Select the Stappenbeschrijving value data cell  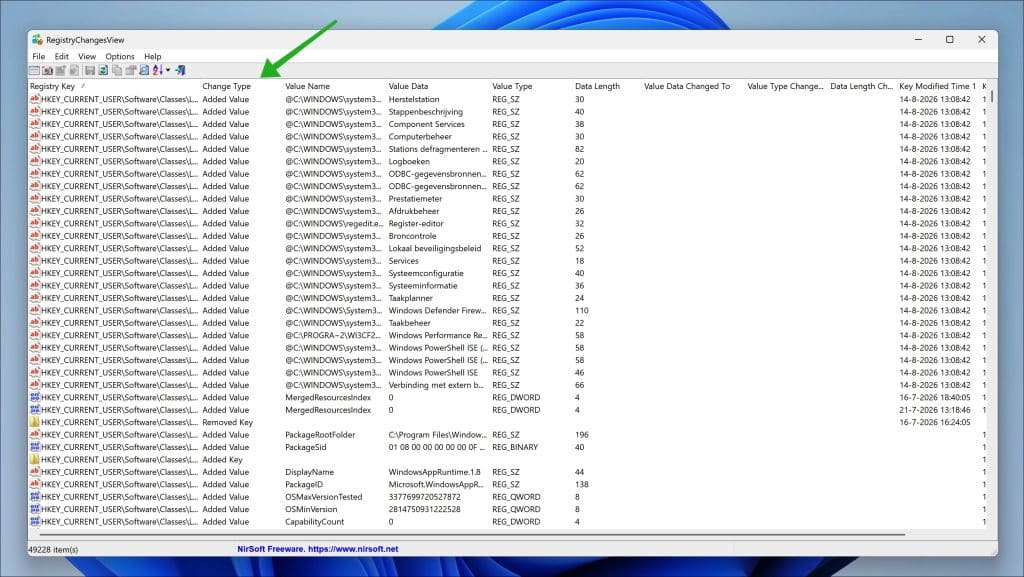426,112
